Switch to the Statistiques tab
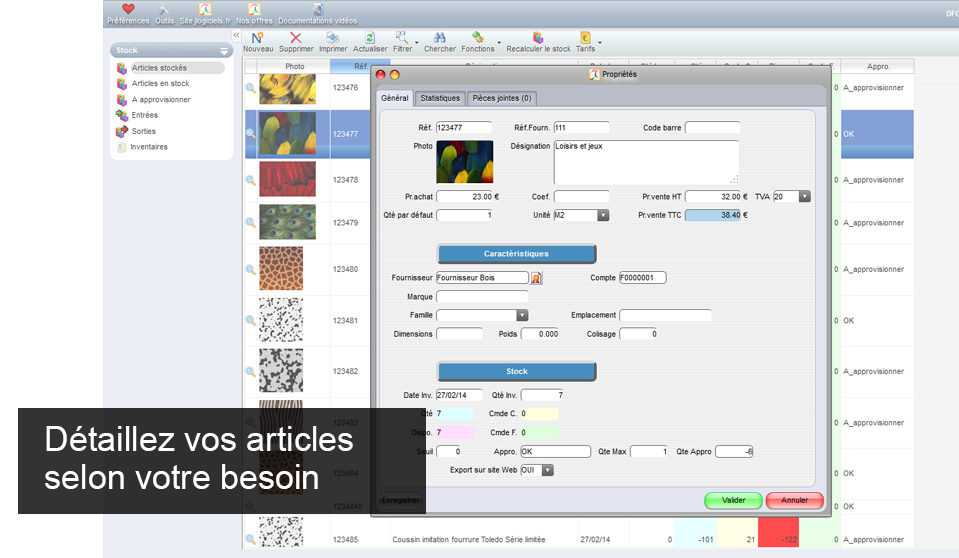The width and height of the screenshot is (959, 558). (440, 98)
